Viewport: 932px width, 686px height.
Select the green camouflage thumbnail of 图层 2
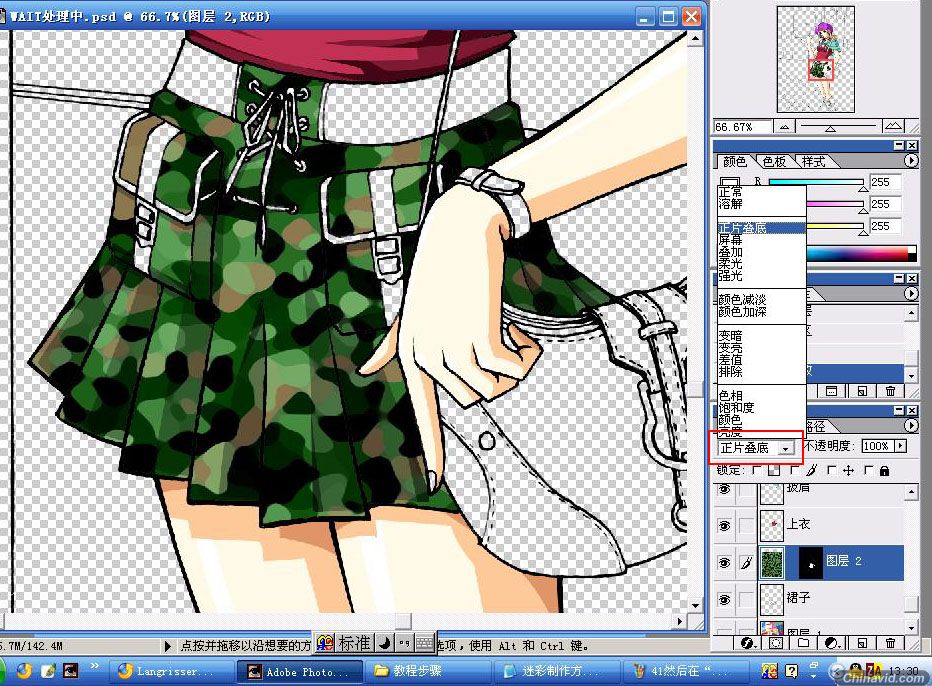tap(772, 562)
